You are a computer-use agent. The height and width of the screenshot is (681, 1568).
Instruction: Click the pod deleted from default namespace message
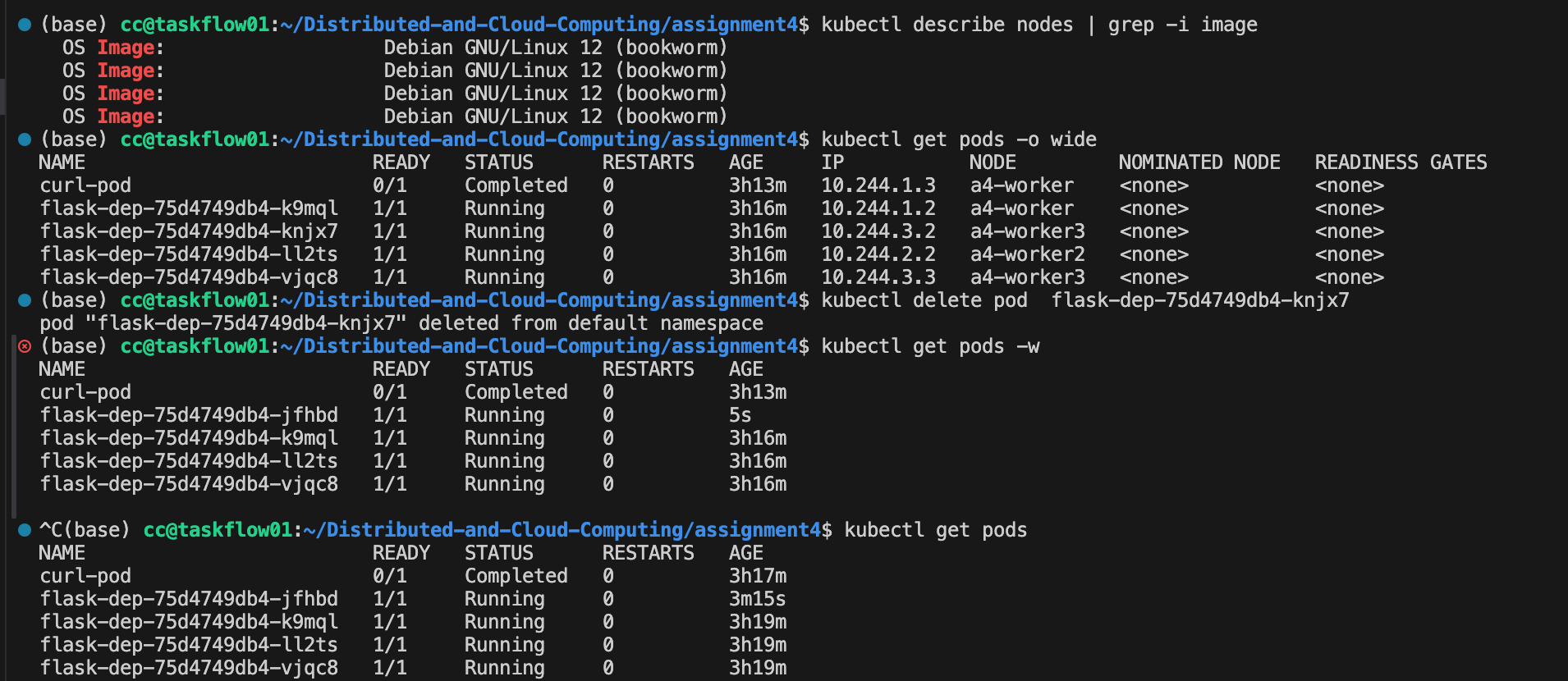[401, 323]
